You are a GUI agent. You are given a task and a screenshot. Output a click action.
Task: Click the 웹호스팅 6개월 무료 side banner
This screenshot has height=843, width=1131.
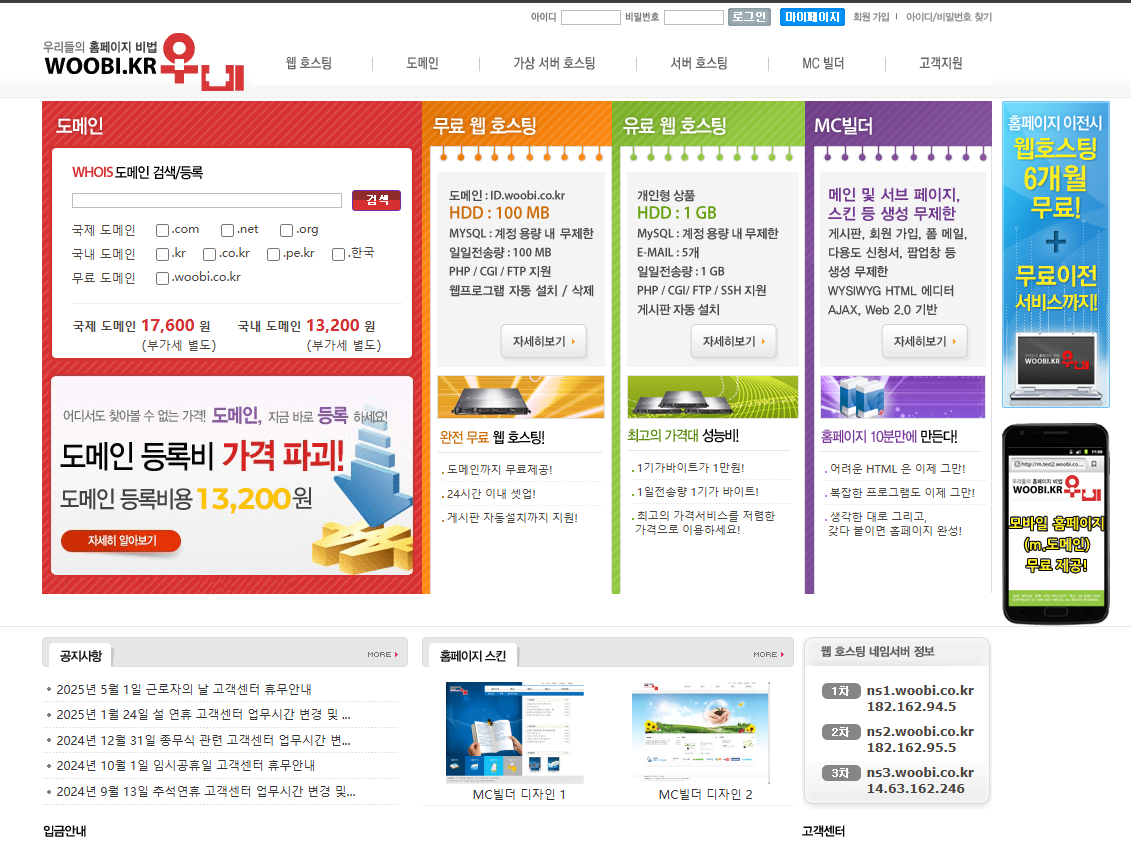tap(1055, 255)
